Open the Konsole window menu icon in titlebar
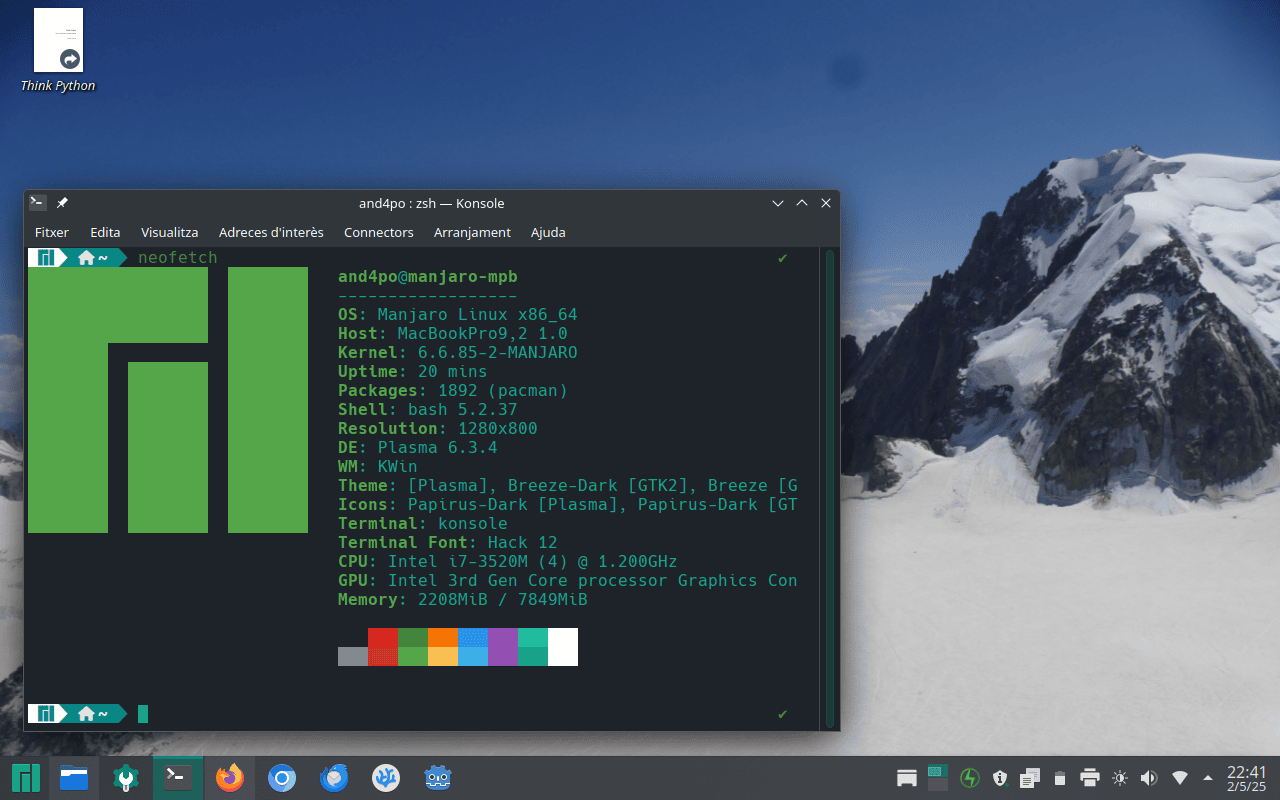 pos(37,203)
